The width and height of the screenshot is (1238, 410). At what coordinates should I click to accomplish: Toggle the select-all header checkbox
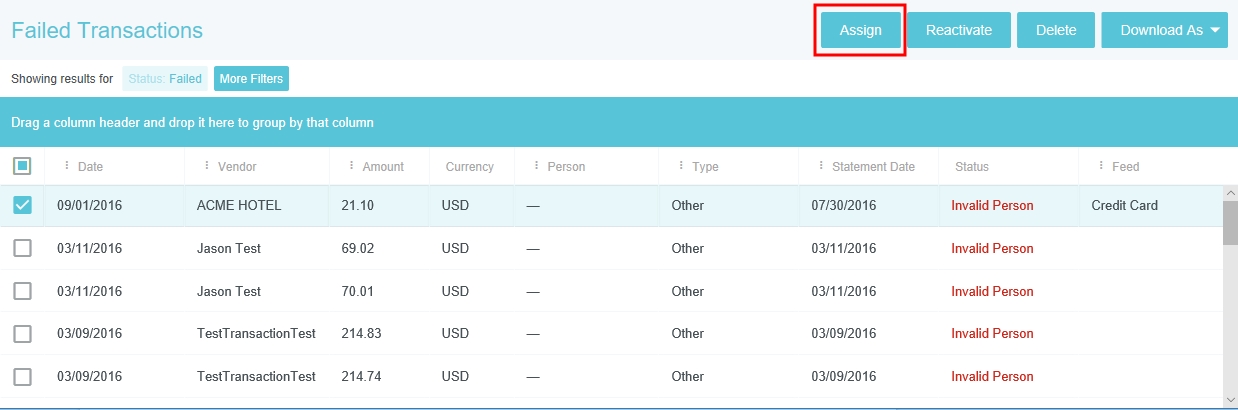point(22,166)
